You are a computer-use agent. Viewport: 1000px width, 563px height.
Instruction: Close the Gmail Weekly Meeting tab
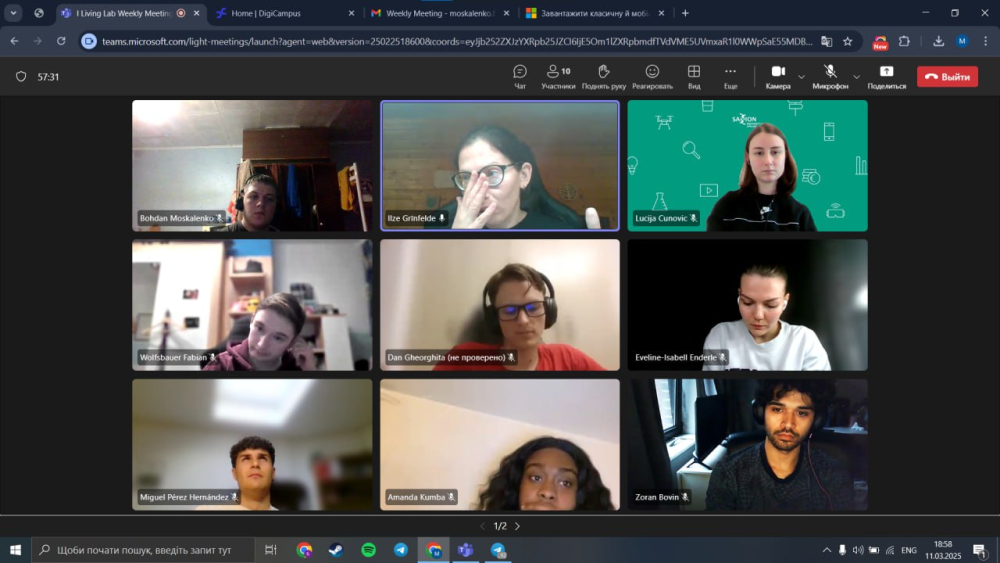(x=506, y=13)
